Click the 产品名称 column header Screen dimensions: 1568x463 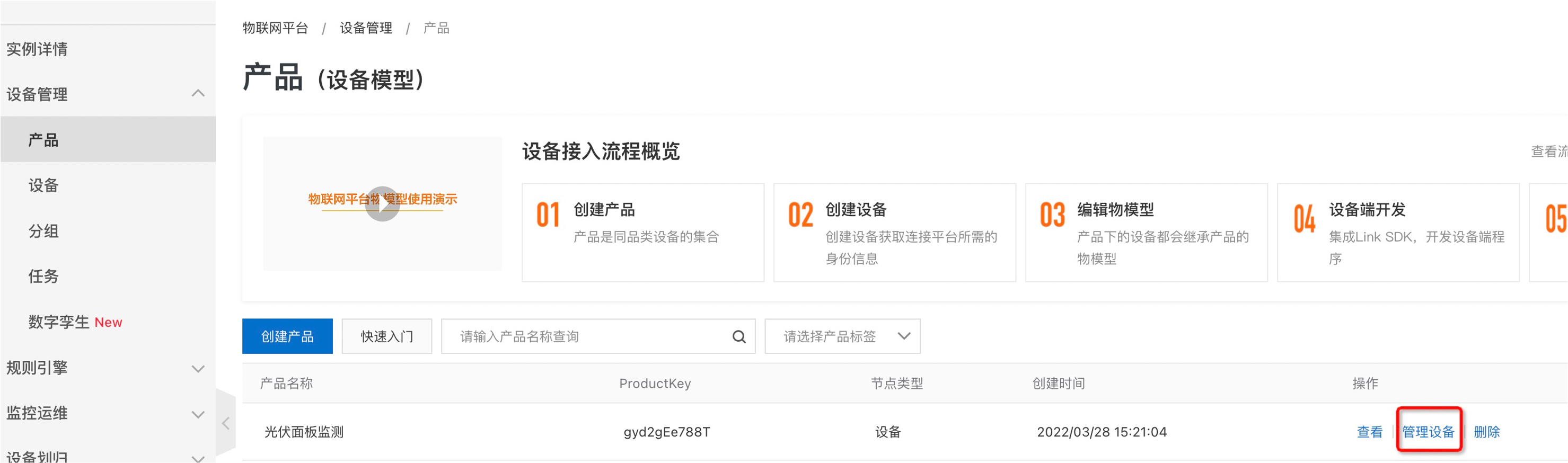click(286, 384)
